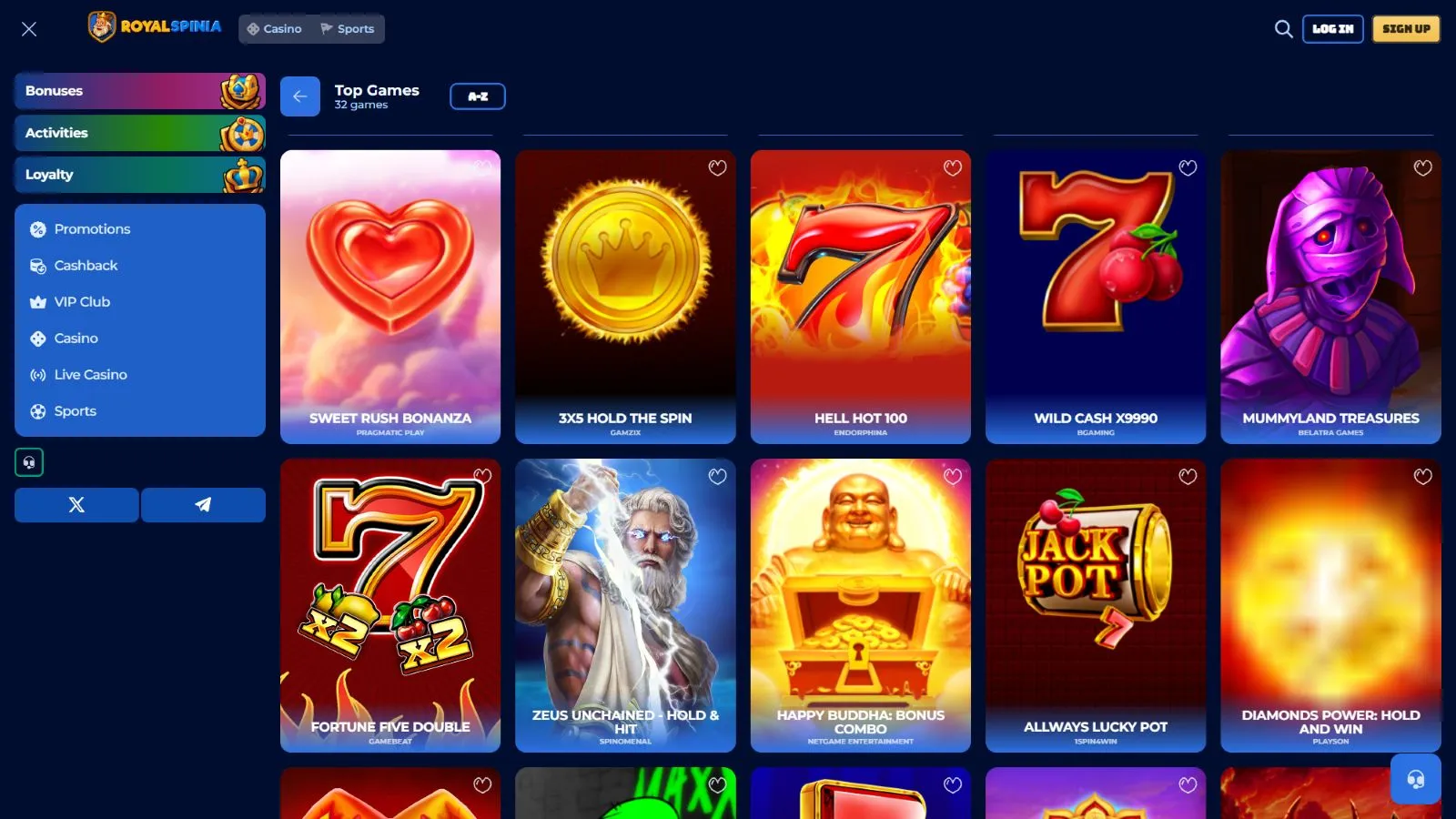Open the live chat support bubble

tap(1415, 779)
